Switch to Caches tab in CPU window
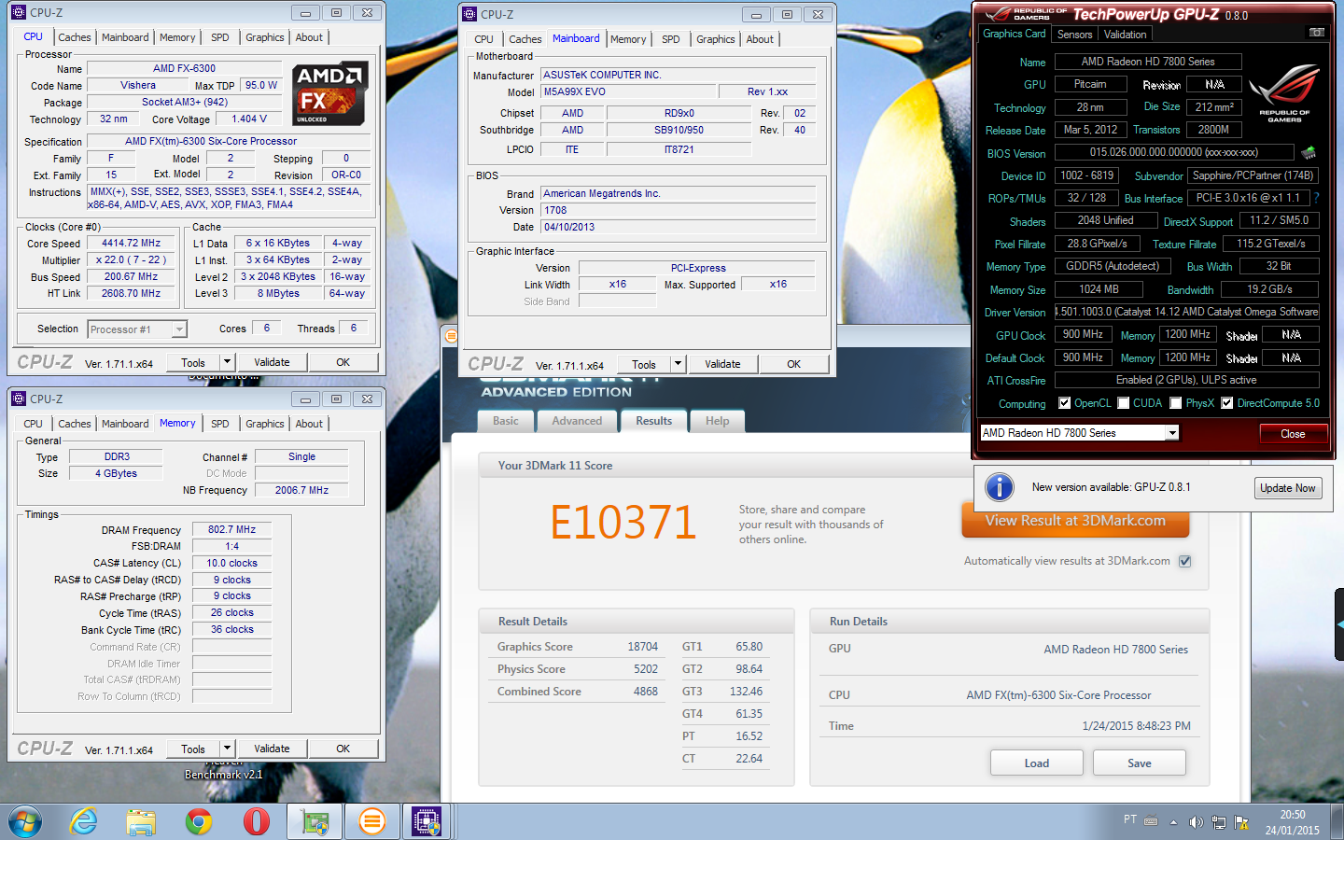 pos(75,37)
